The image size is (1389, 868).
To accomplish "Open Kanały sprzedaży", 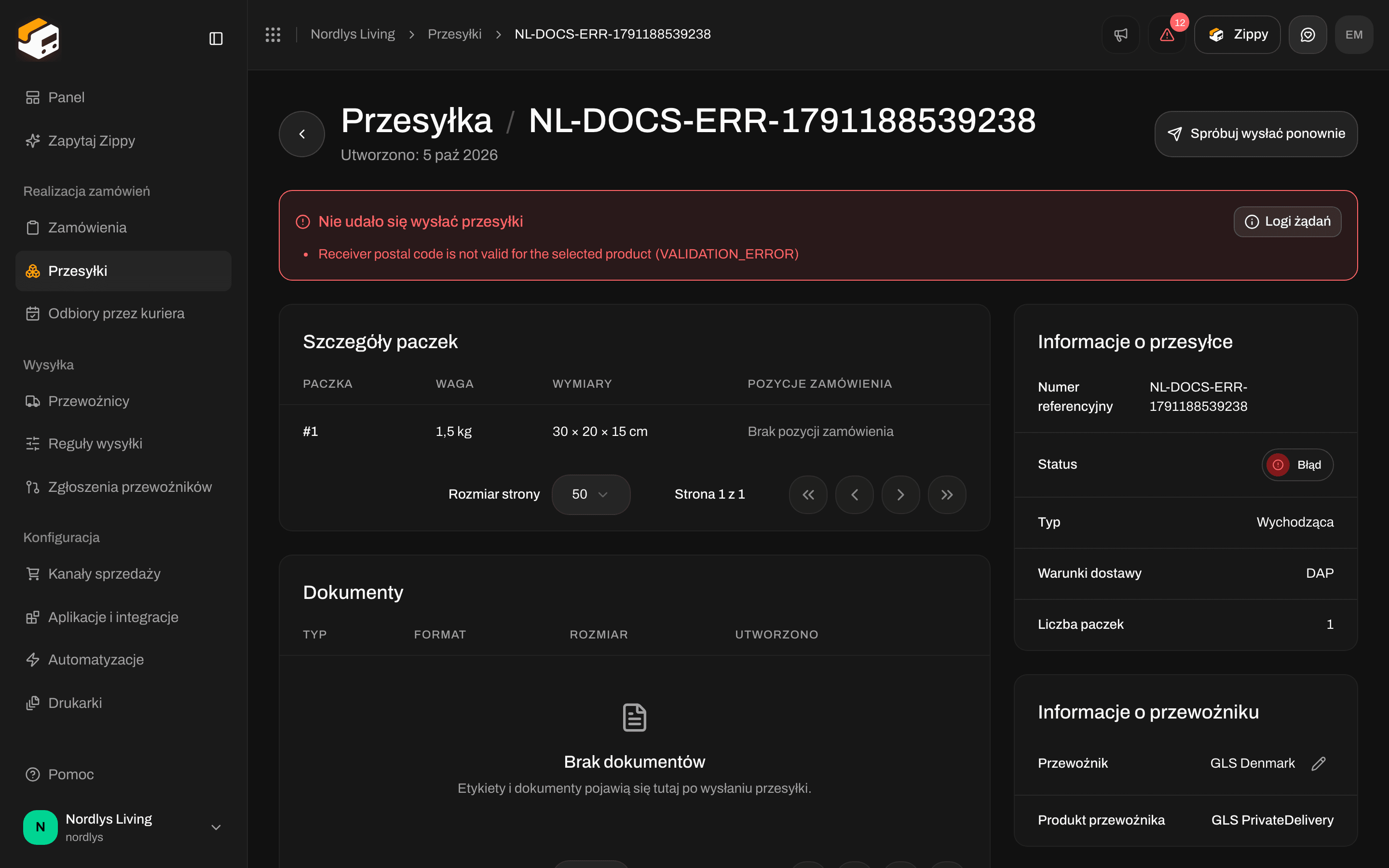I will click(123, 573).
